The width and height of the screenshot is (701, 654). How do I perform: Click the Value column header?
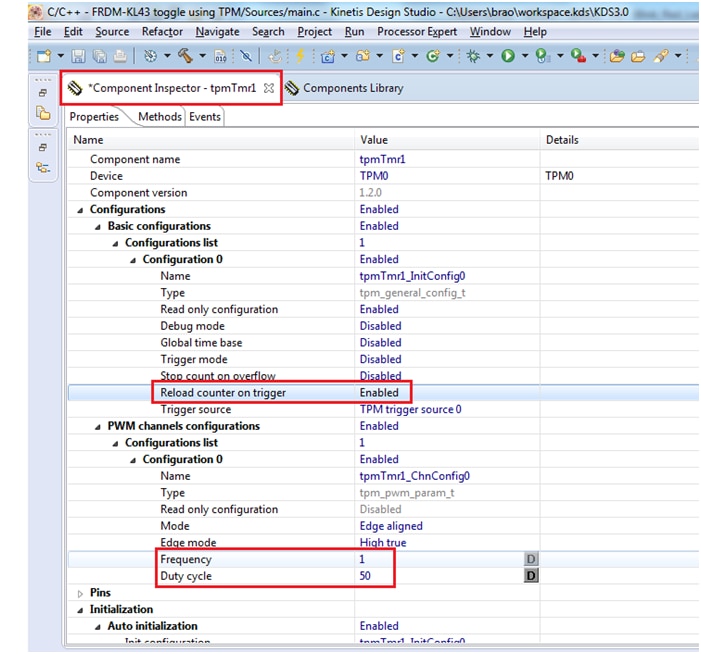point(447,140)
